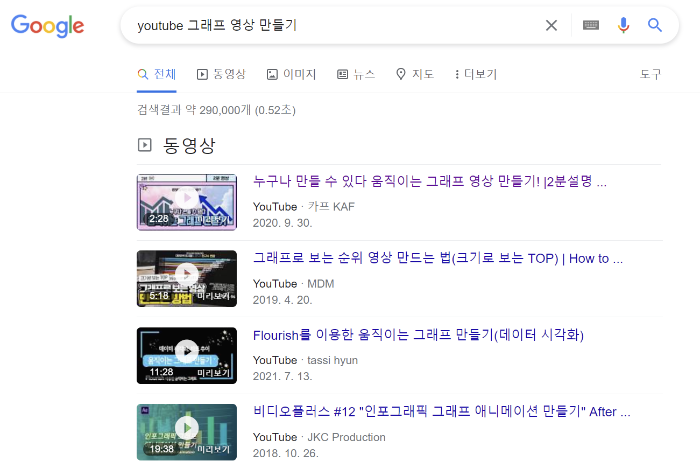Open link Flourish를 이용한 움직이는 그래프 만들기
The width and height of the screenshot is (700, 467).
point(418,335)
